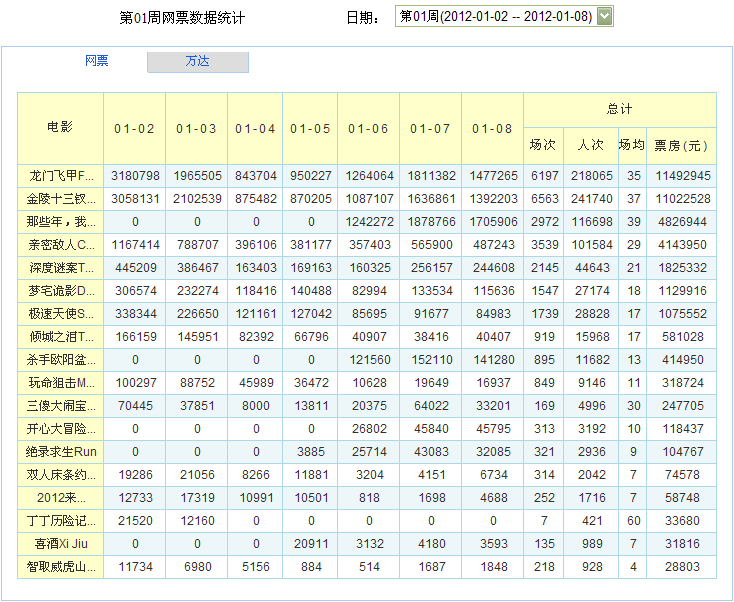Image resolution: width=734 pixels, height=602 pixels.
Task: Click the 01-06 column header
Action: pyautogui.click(x=369, y=128)
